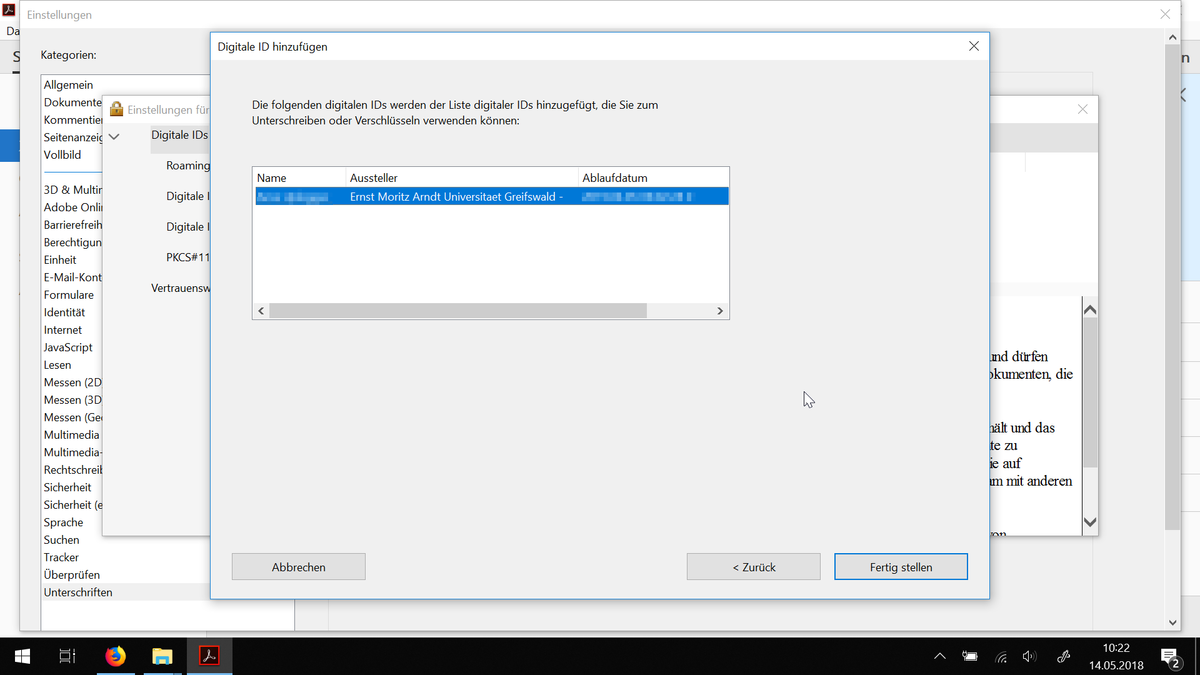Click the Adobe Acrobat taskbar icon

tap(209, 656)
